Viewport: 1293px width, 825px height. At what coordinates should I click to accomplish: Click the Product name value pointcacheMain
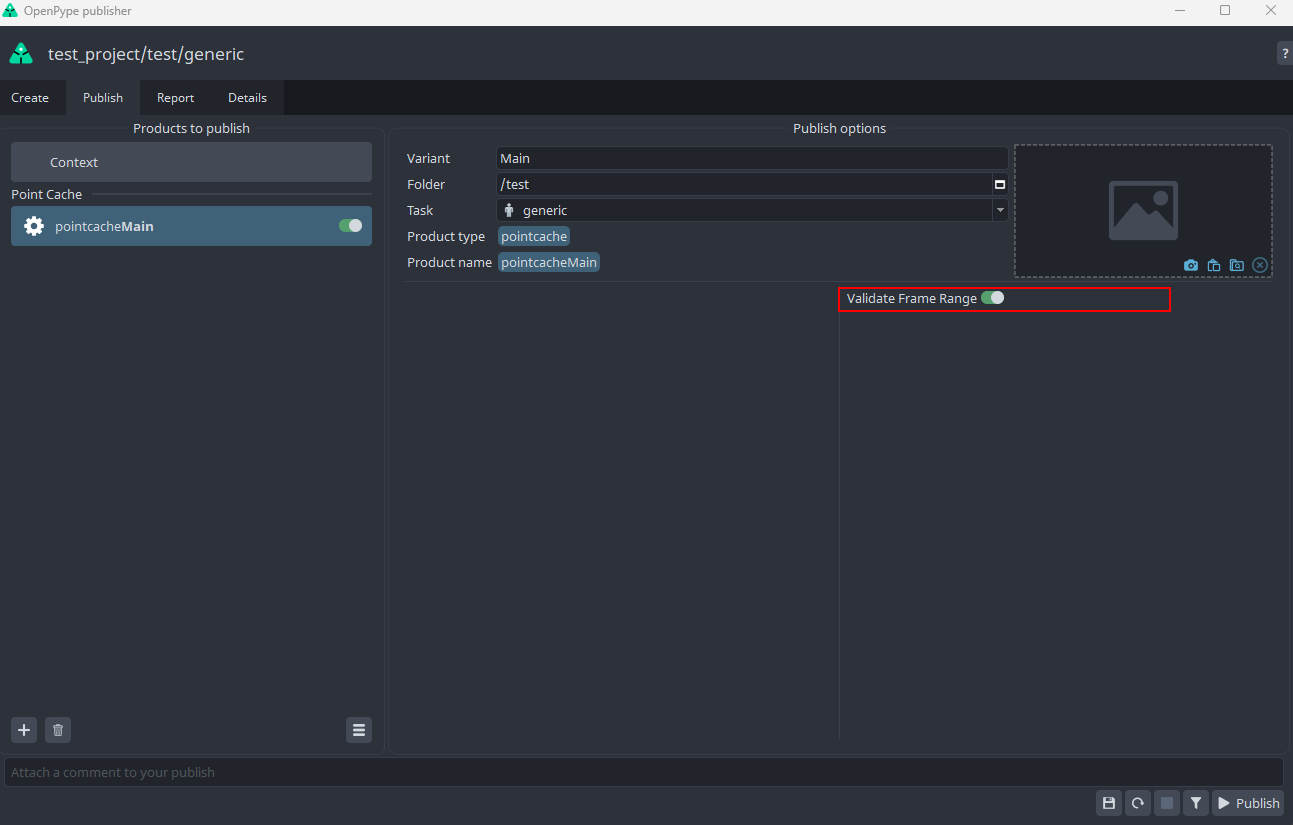[x=549, y=262]
